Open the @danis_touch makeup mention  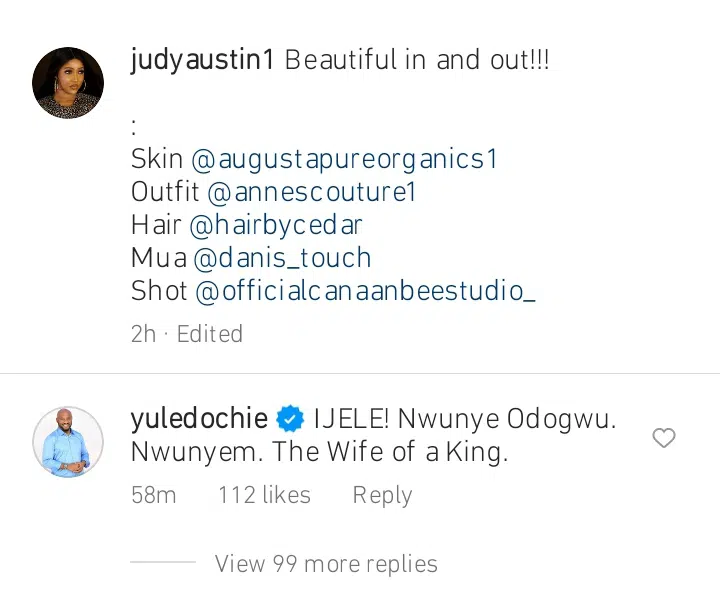pyautogui.click(x=282, y=258)
